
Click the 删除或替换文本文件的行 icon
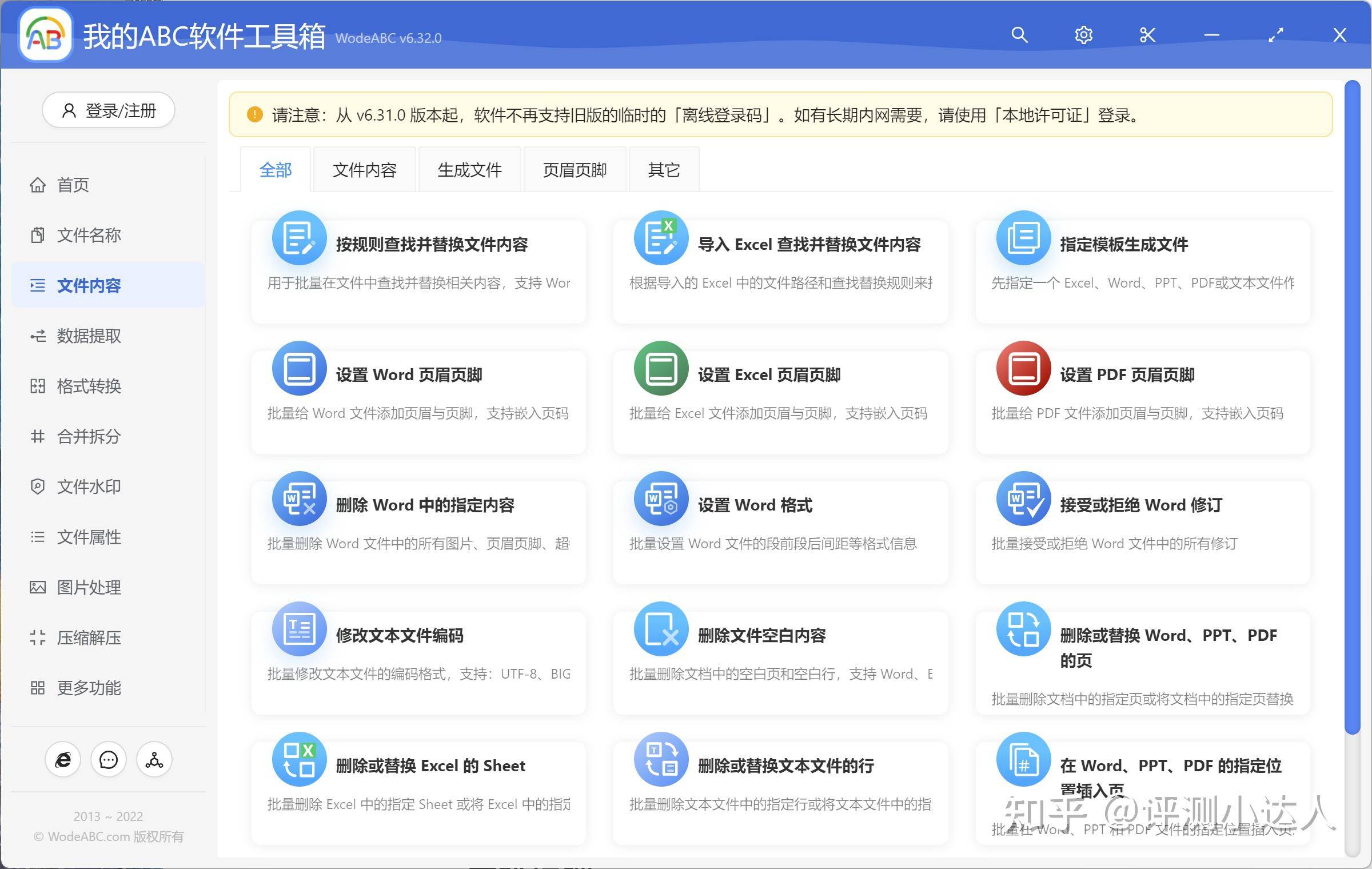coord(661,759)
